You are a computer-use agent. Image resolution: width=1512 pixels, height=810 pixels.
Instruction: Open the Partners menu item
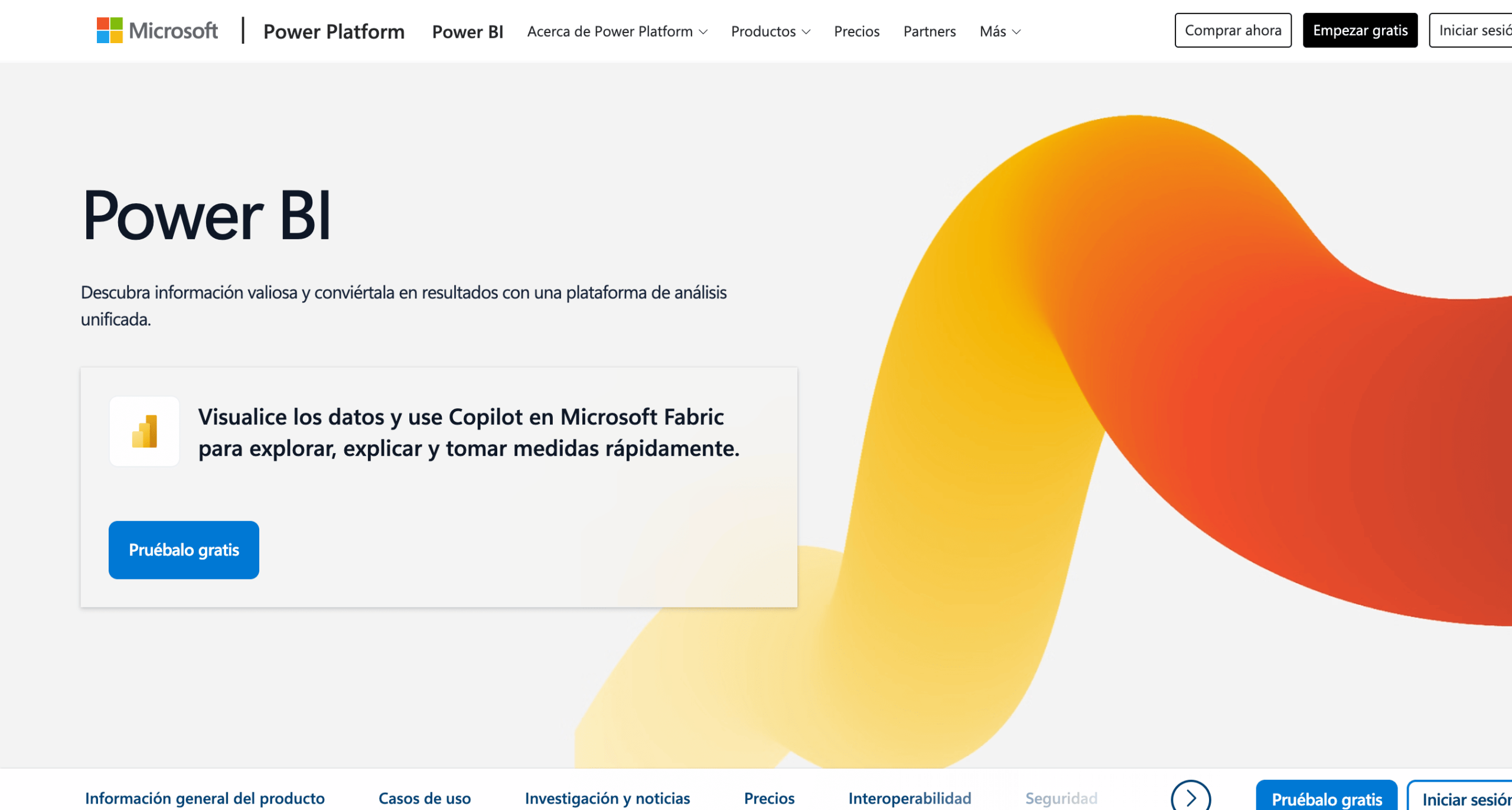point(929,31)
